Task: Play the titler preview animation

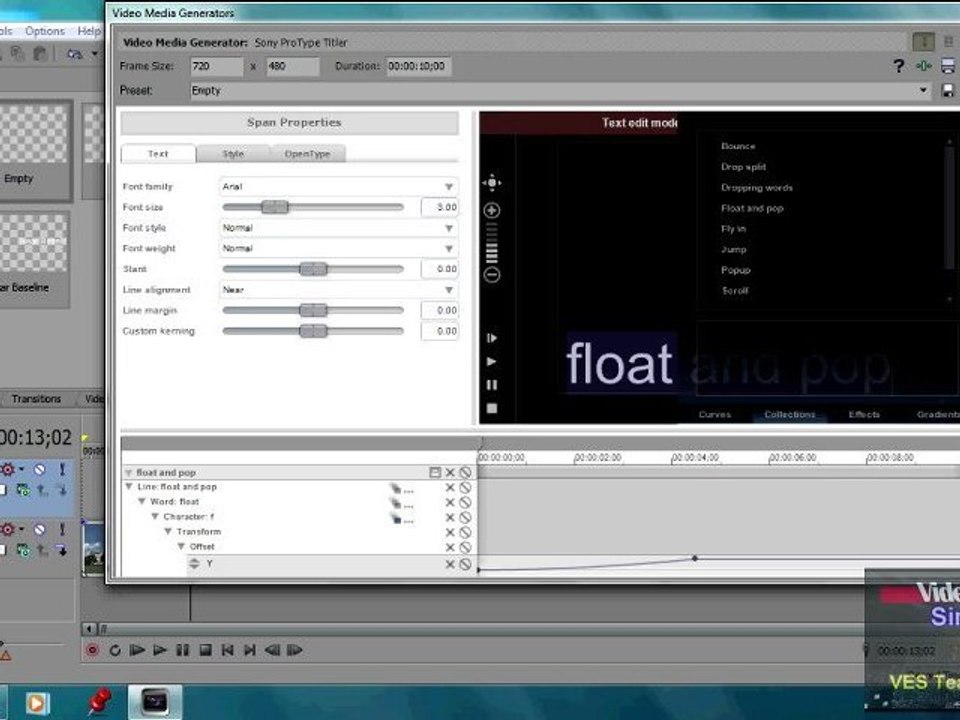Action: click(x=492, y=361)
